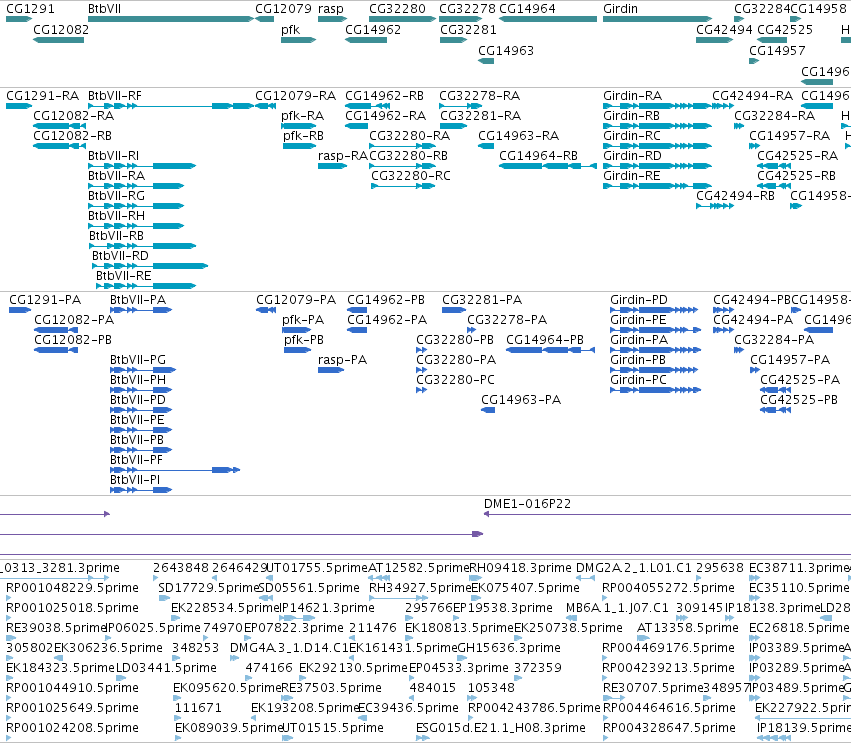This screenshot has height=743, width=851.
Task: Select protein CG14964-PB
Action: coord(545,339)
